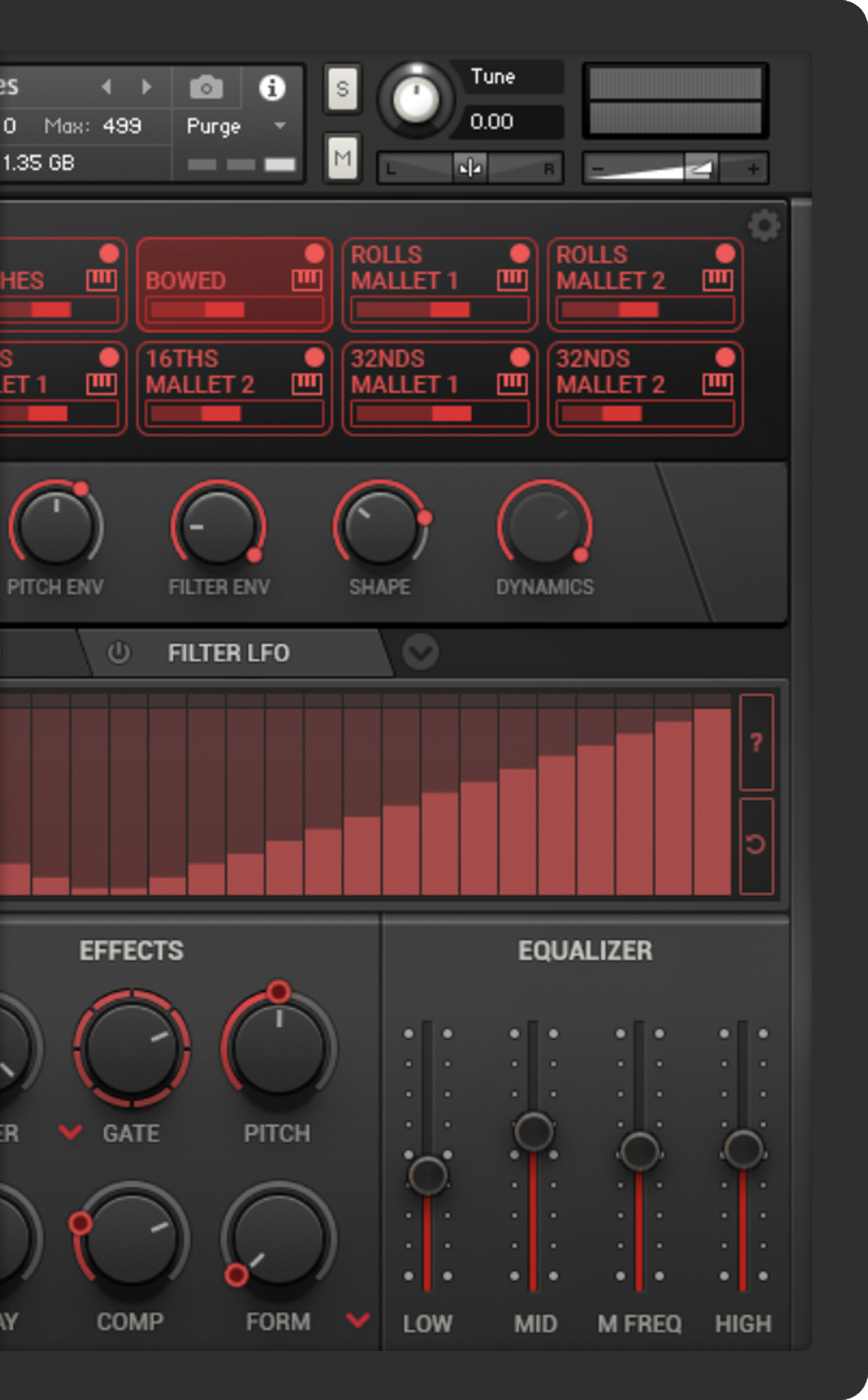Select the 32NDS MALLET 1 articulation
Screen dimensions: 868x1400
point(440,388)
